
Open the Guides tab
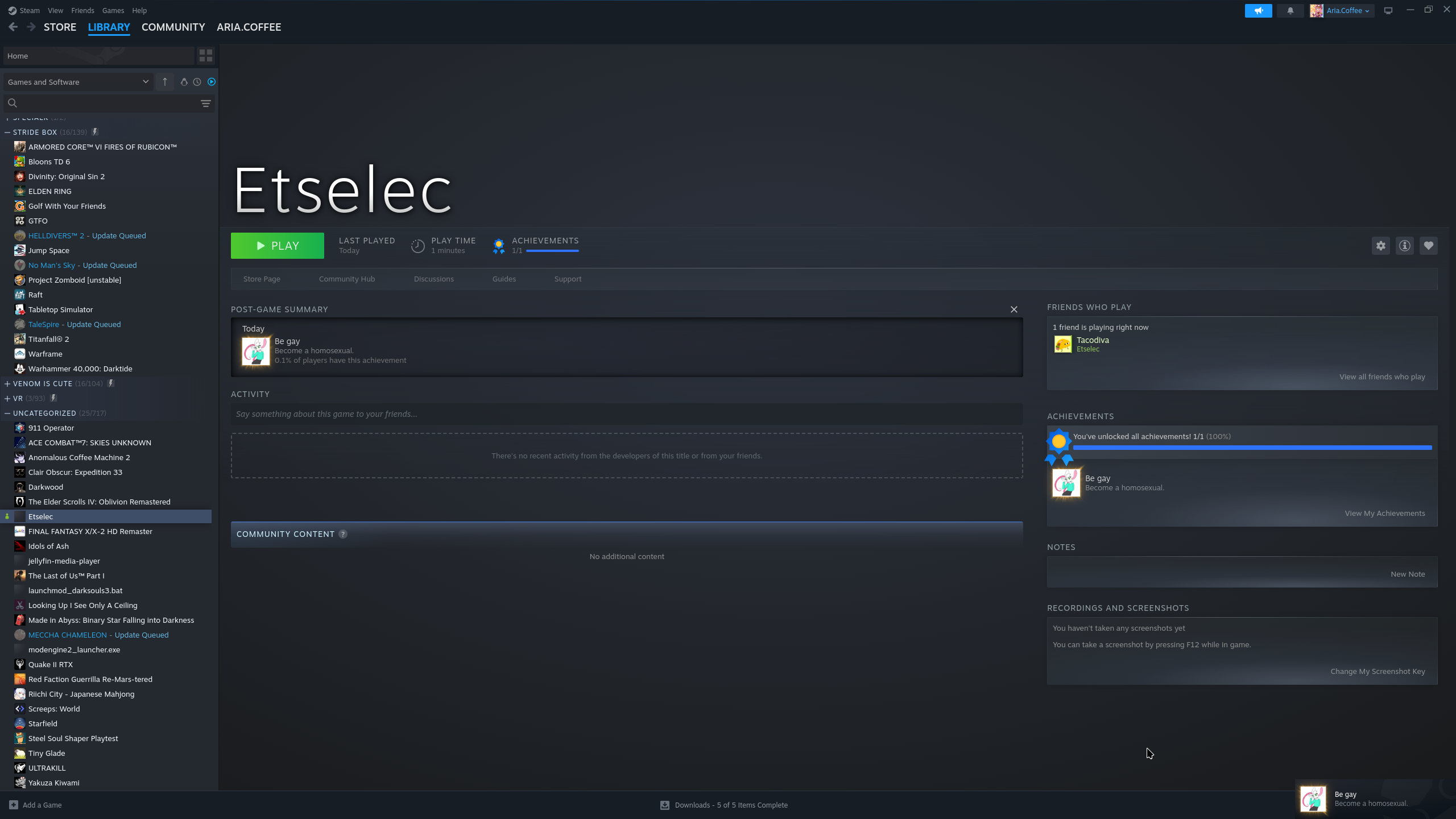pos(504,279)
